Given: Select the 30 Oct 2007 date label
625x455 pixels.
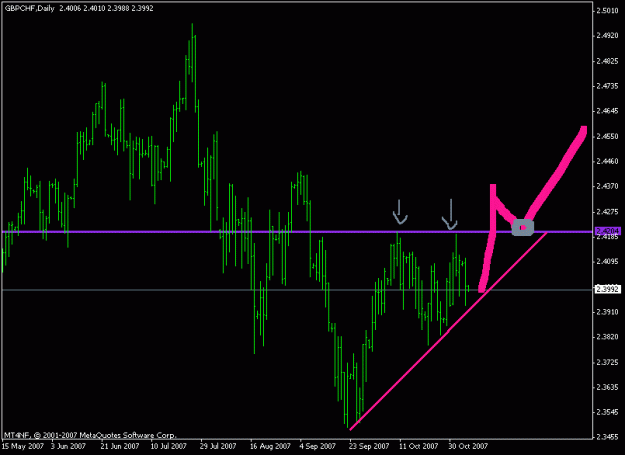Looking at the screenshot, I should click(x=468, y=446).
